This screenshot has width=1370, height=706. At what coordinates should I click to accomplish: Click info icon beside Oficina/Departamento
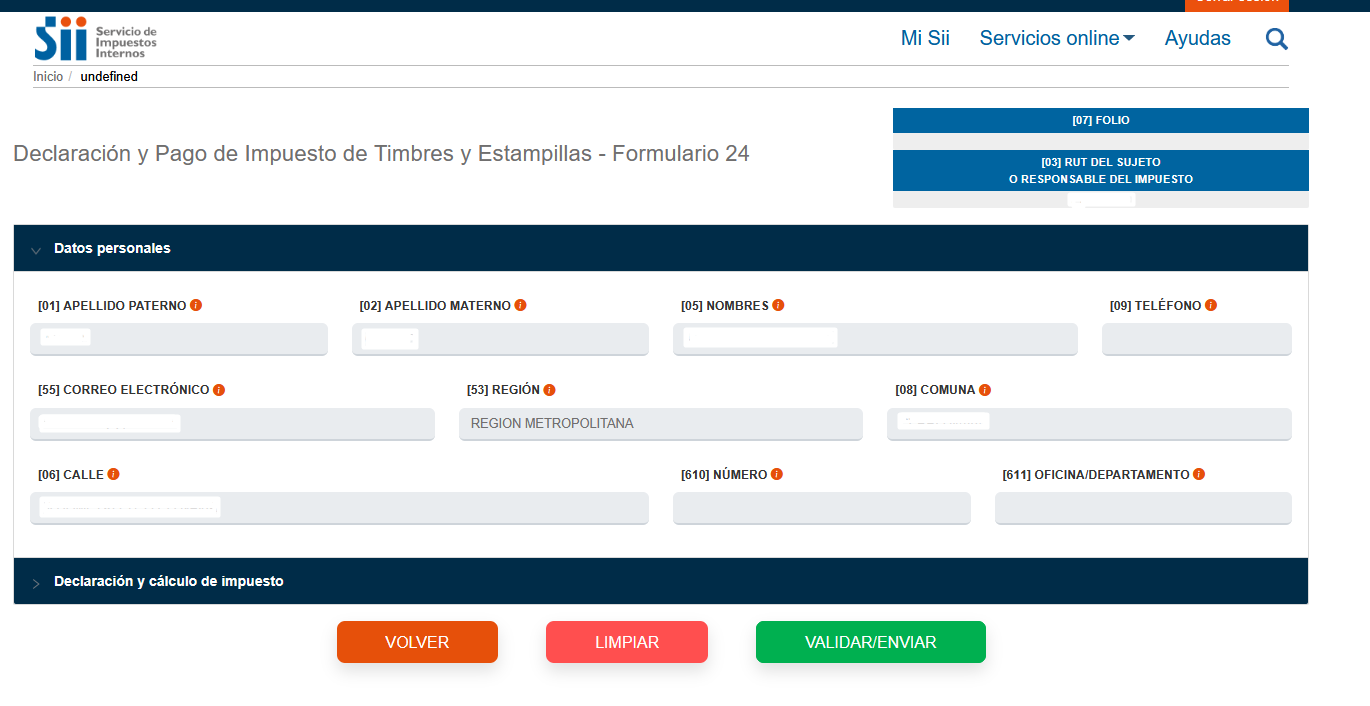coord(1199,474)
